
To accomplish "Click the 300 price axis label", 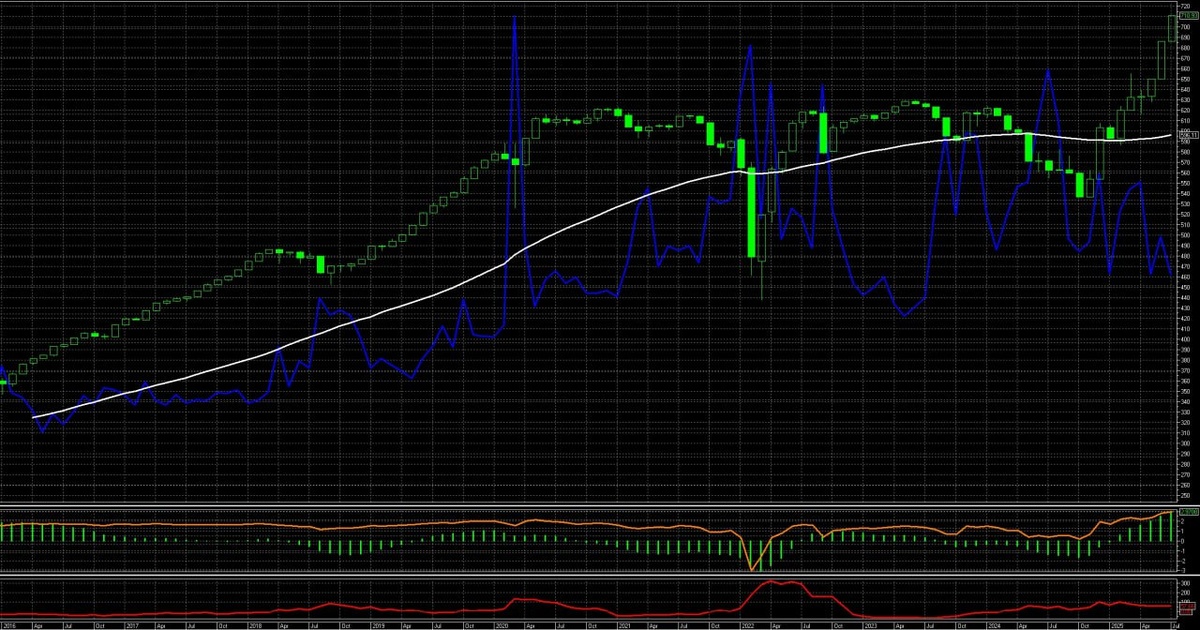I will [1185, 443].
